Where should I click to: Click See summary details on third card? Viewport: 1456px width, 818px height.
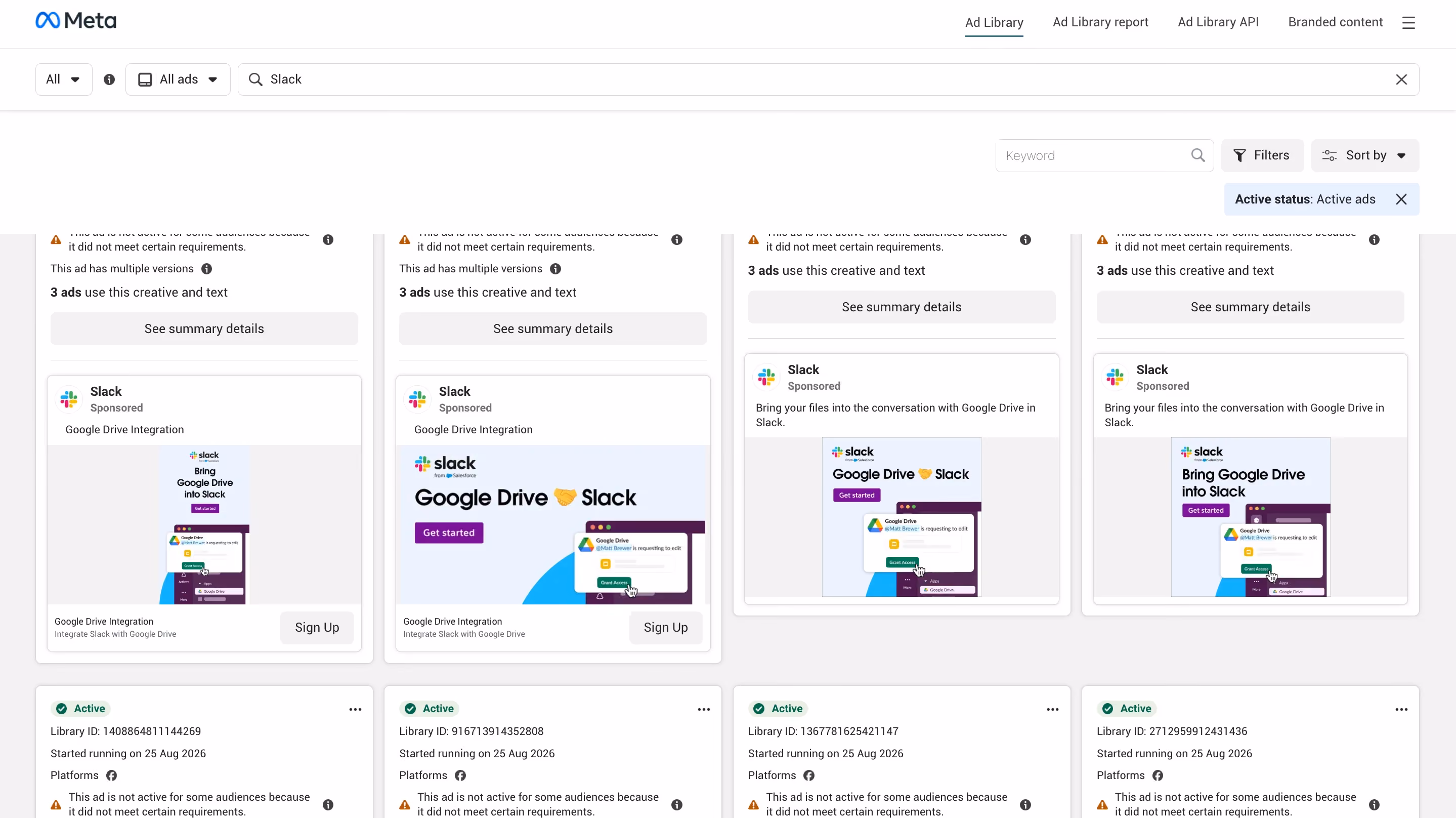[902, 307]
